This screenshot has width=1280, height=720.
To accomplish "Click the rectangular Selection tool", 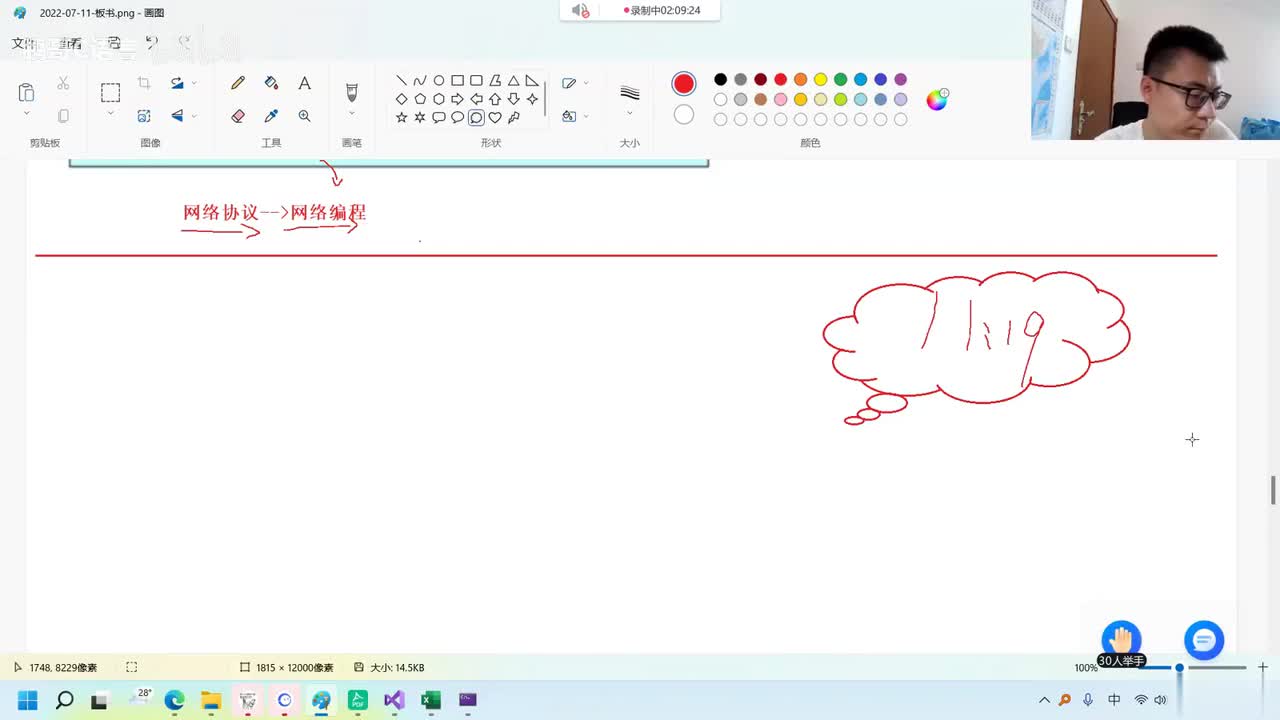I will click(110, 92).
